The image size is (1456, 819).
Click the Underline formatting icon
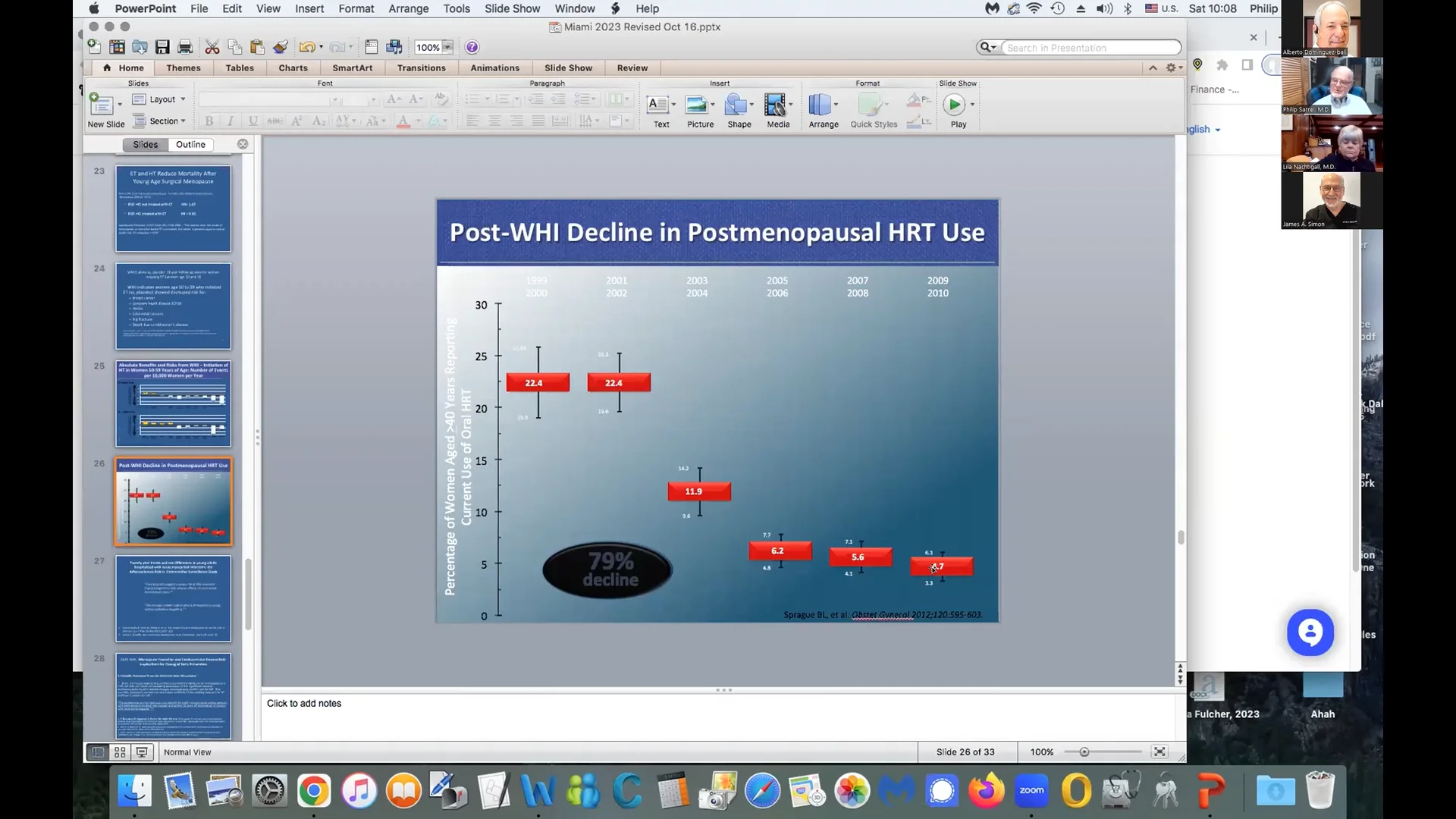pos(253,121)
